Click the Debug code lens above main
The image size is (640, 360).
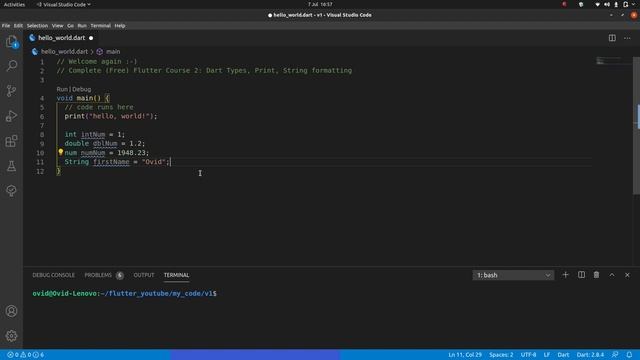[x=82, y=89]
